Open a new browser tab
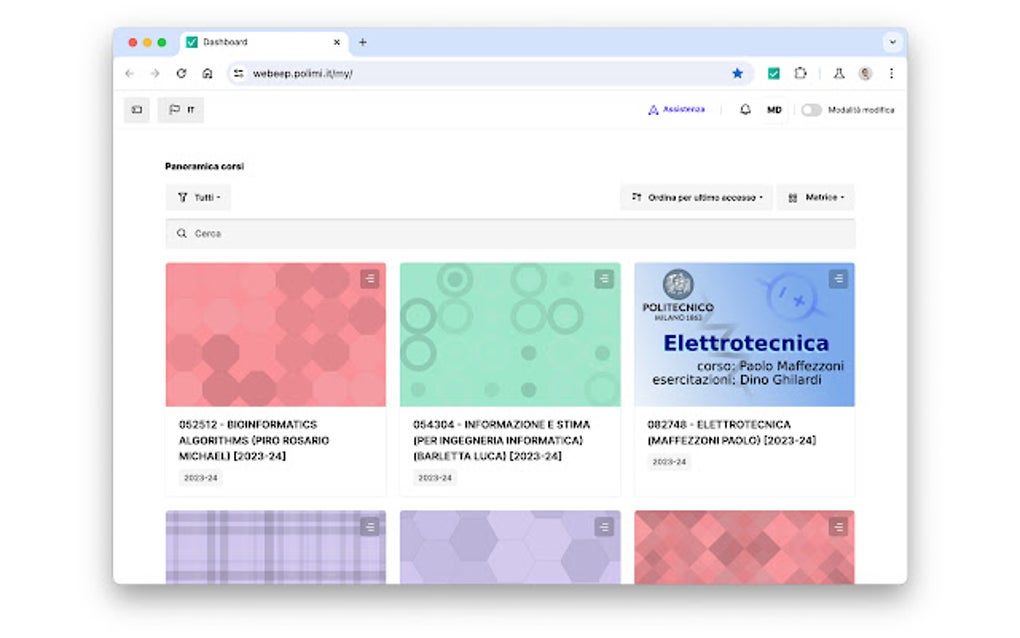The height and width of the screenshot is (638, 1020). tap(362, 42)
